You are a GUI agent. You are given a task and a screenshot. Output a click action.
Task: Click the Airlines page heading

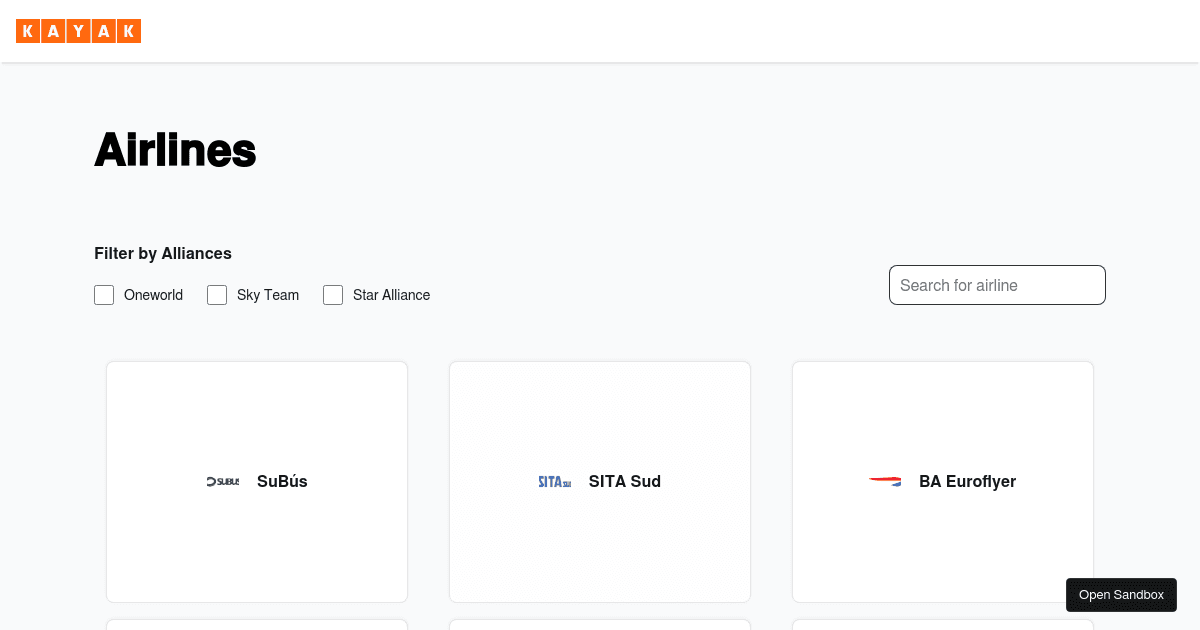[175, 150]
